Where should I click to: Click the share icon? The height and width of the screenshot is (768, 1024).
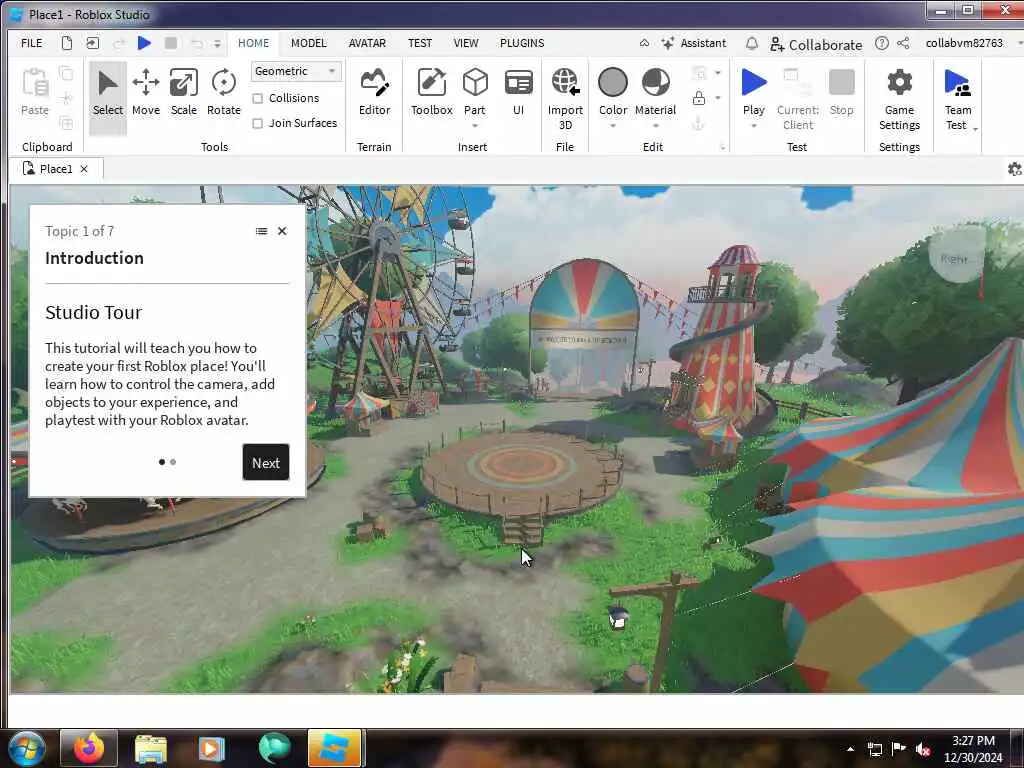pos(903,43)
